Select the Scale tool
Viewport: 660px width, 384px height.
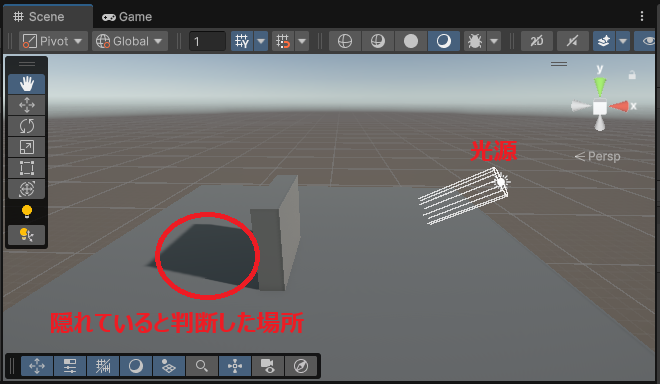[27, 147]
